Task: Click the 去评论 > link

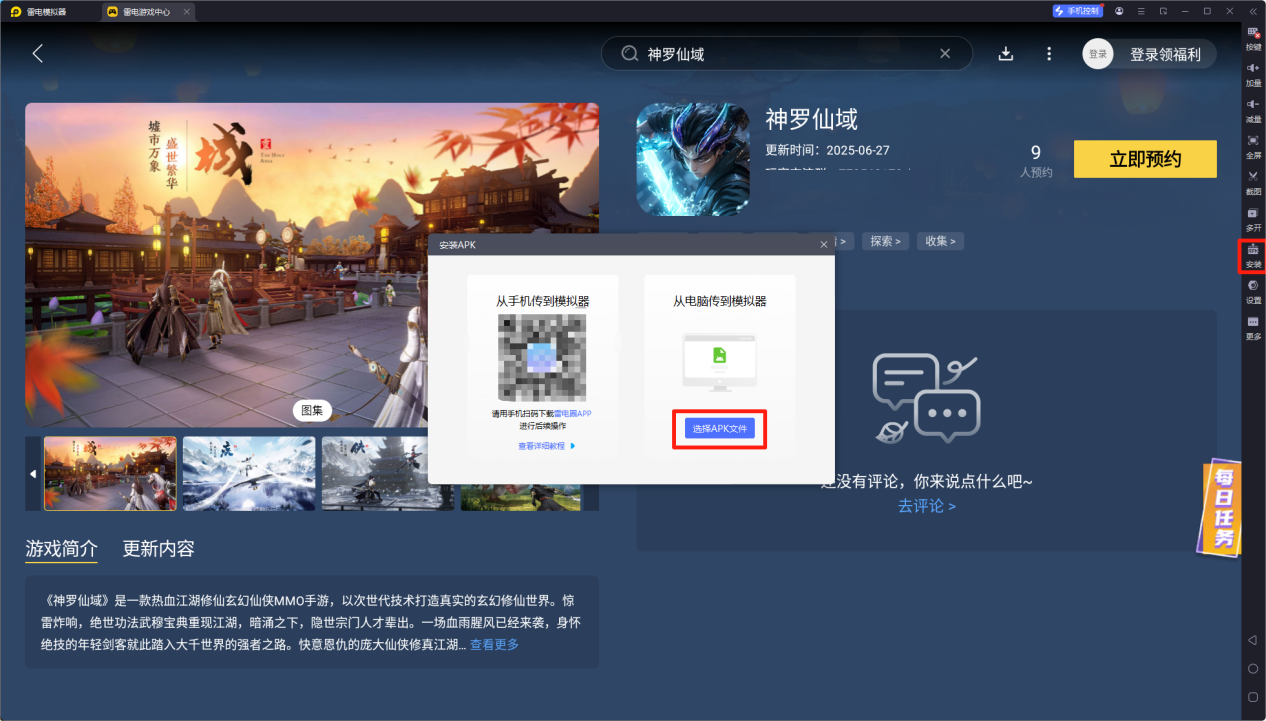Action: coord(926,506)
